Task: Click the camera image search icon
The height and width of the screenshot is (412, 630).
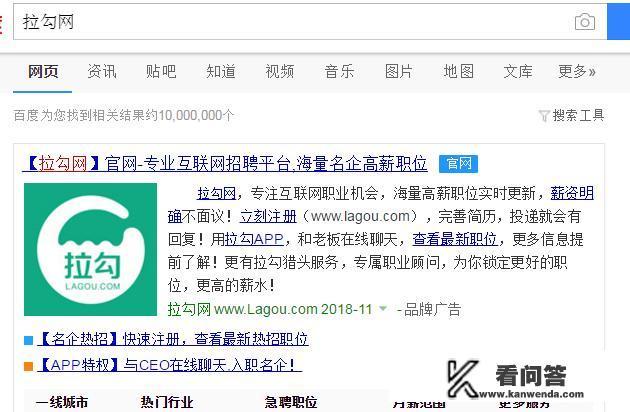Action: pyautogui.click(x=585, y=22)
